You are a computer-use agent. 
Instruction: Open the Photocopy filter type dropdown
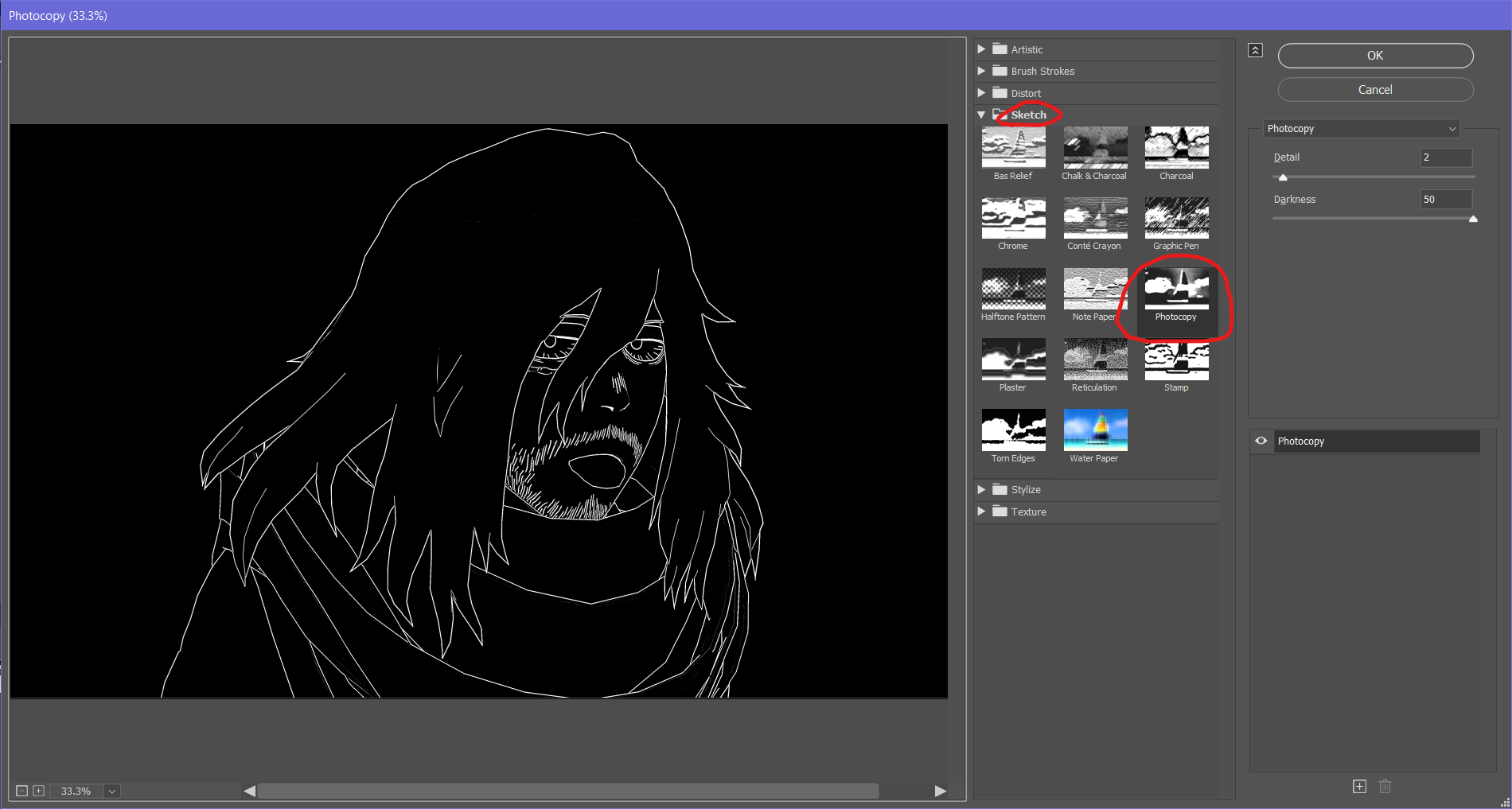[1362, 128]
